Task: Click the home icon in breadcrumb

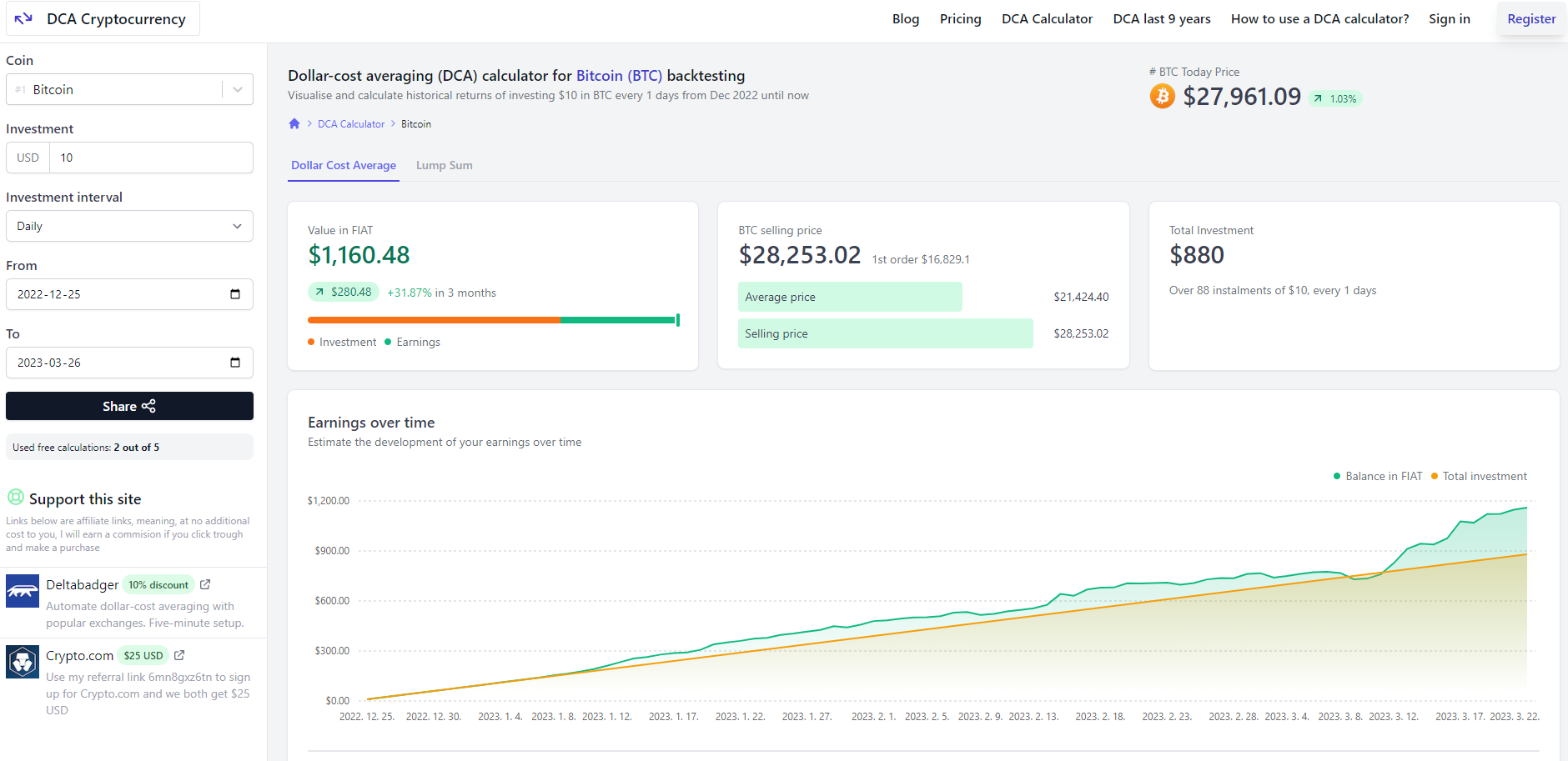Action: [294, 123]
